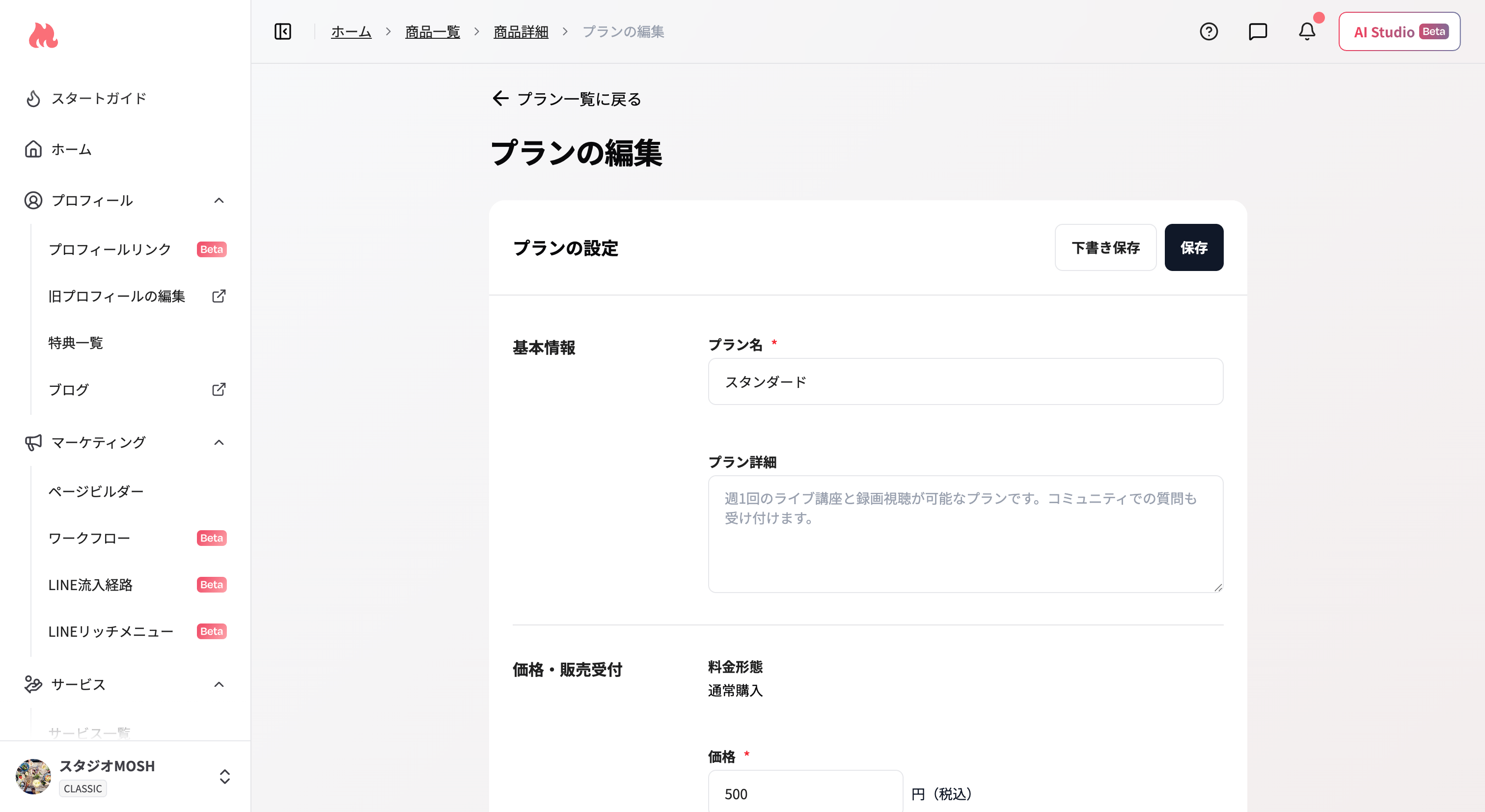Collapse the マーケティング section chevron
Screen dimensions: 1485x812
(x=219, y=443)
